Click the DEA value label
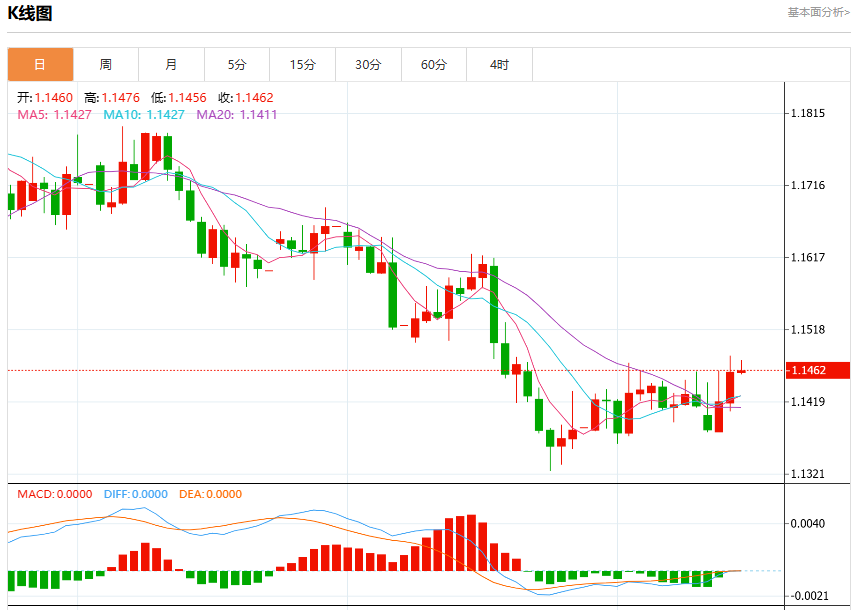The height and width of the screenshot is (610, 855). click(210, 494)
